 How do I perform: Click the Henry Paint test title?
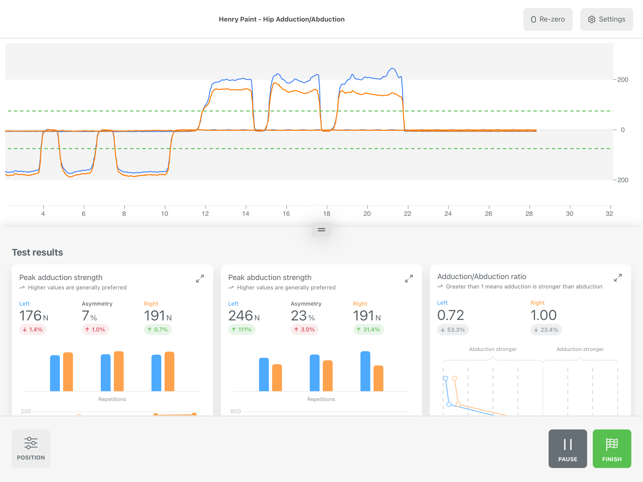[x=281, y=19]
